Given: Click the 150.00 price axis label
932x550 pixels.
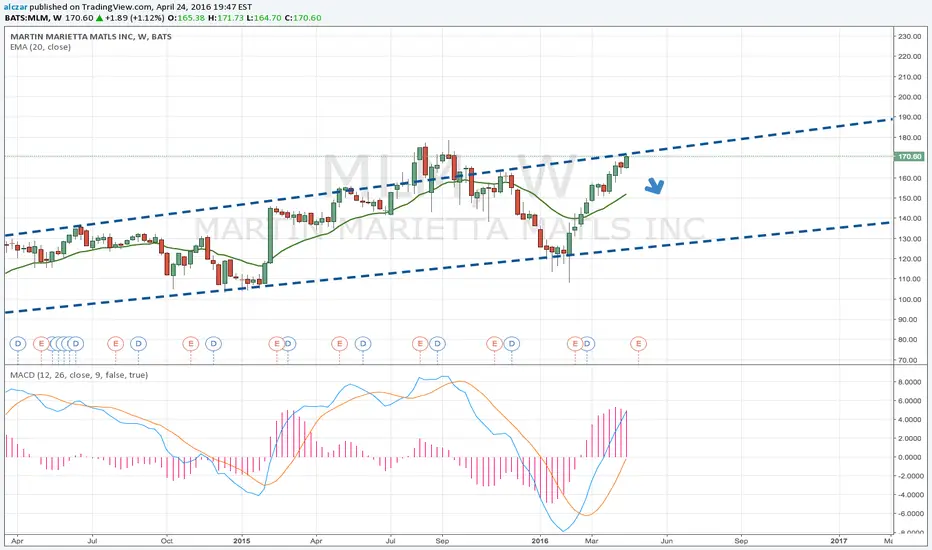Looking at the screenshot, I should (909, 198).
